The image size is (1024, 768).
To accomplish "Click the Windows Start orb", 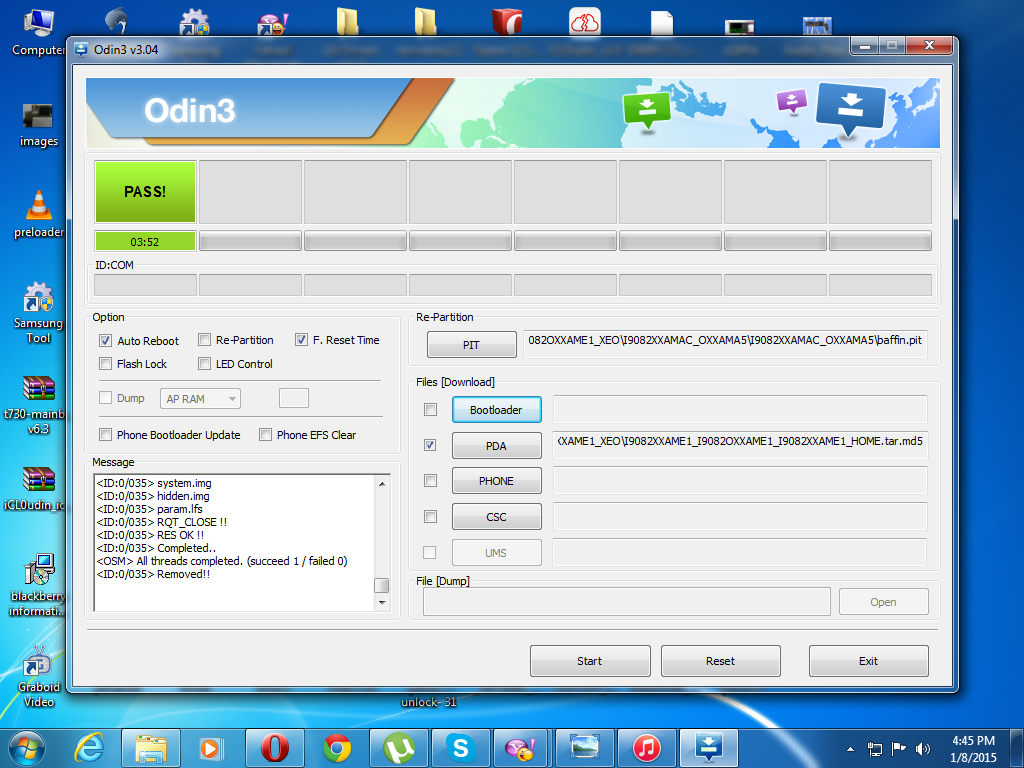I will point(27,747).
